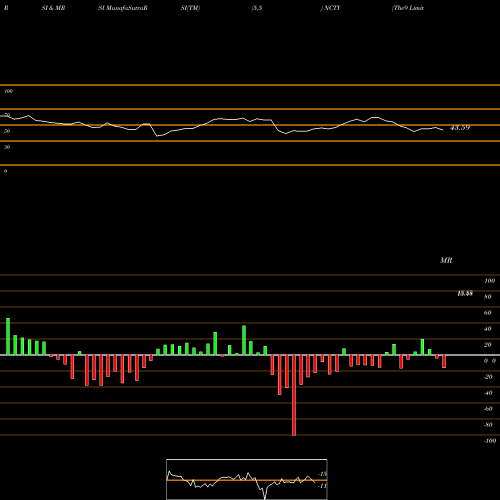Click the MR axis label 40
The image size is (500, 500).
click(488, 329)
